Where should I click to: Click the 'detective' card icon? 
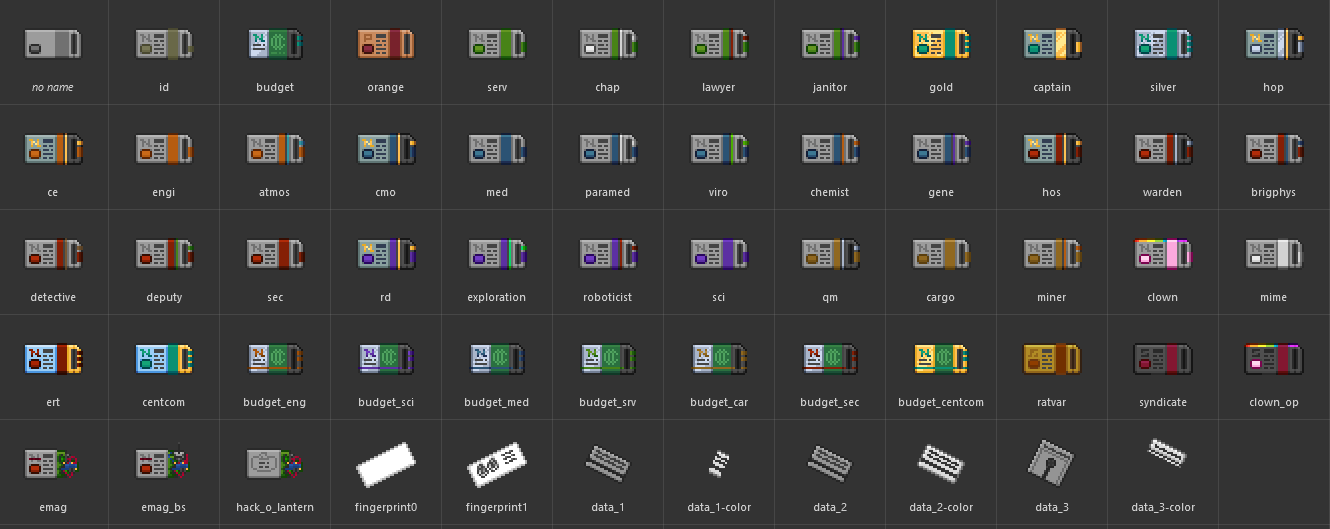pyautogui.click(x=53, y=254)
